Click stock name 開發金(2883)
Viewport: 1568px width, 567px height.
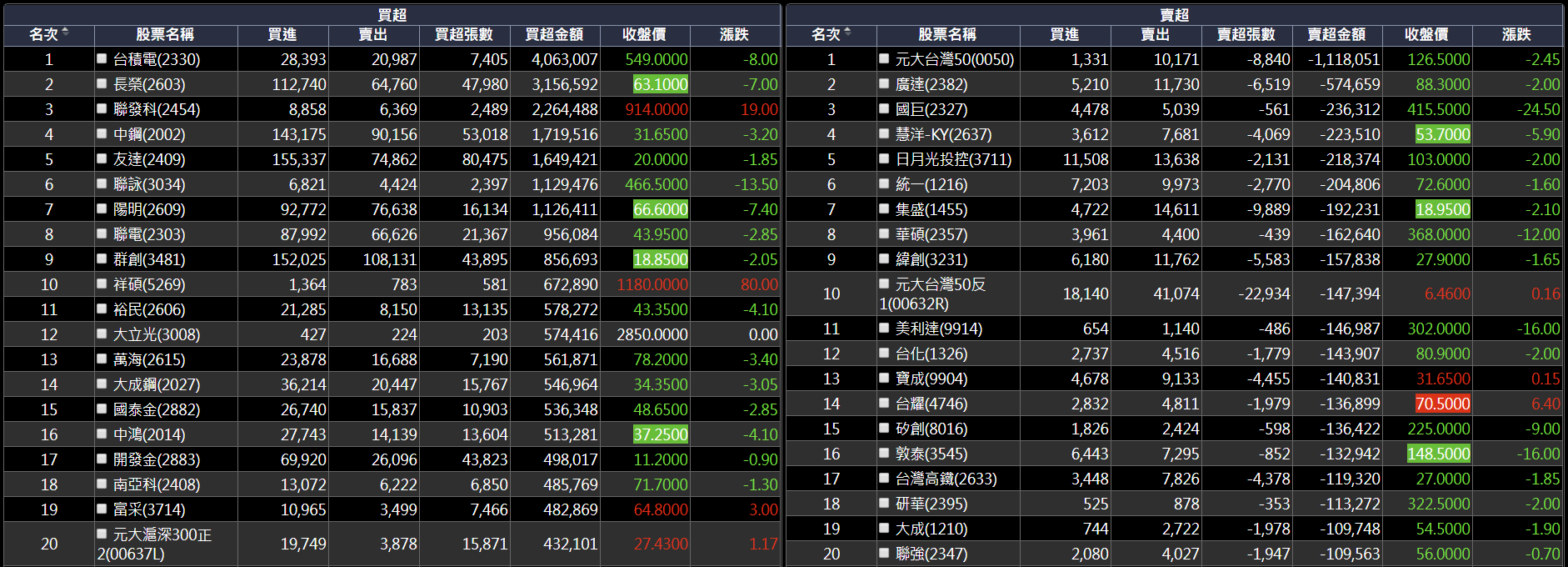point(157,459)
